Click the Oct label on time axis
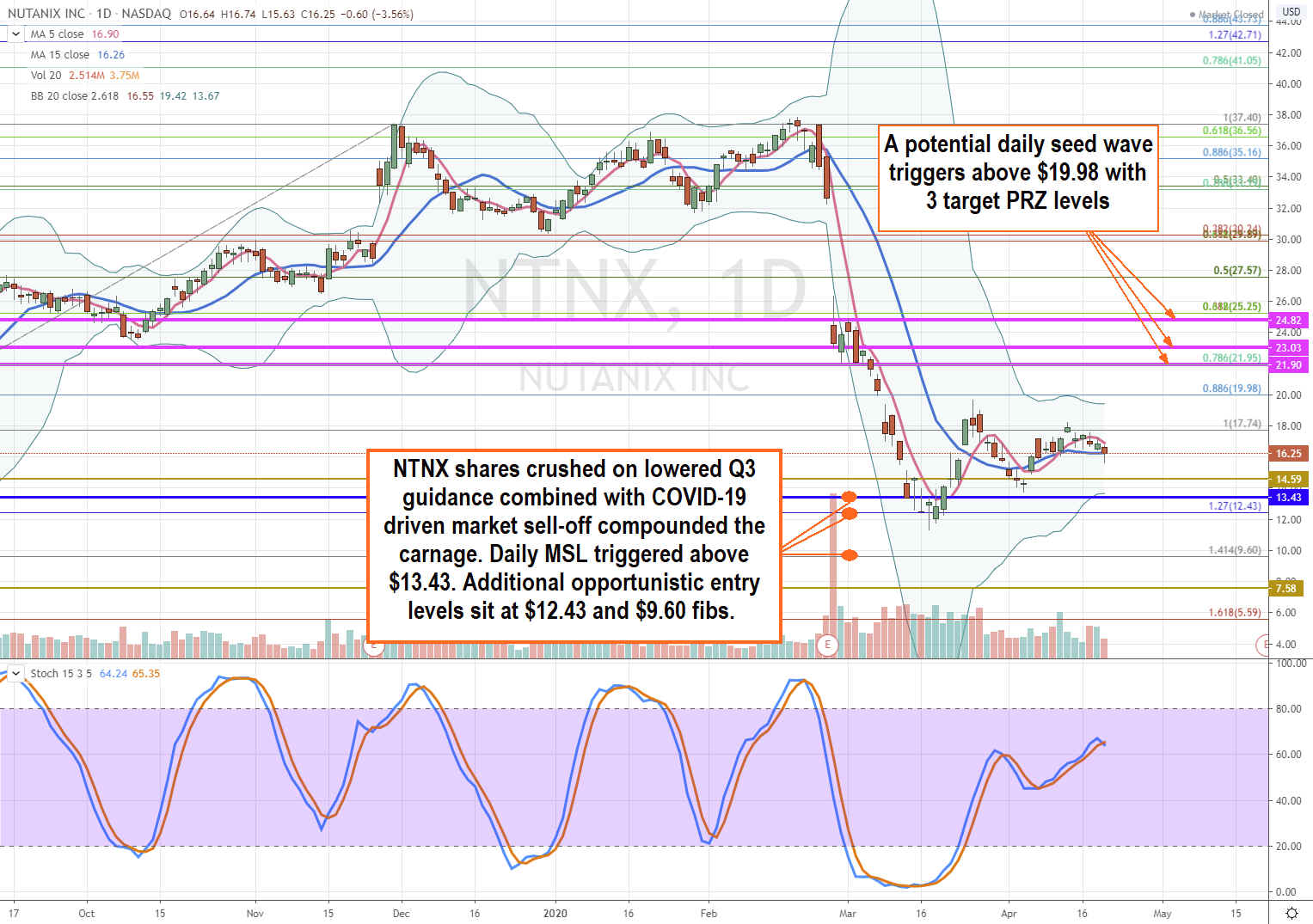The height and width of the screenshot is (924, 1313). point(87,914)
